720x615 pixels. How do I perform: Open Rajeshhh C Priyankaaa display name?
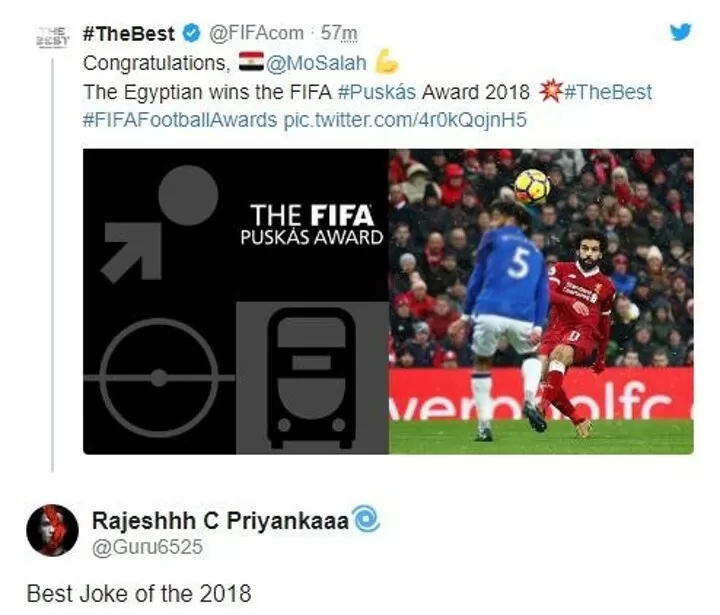[220, 520]
